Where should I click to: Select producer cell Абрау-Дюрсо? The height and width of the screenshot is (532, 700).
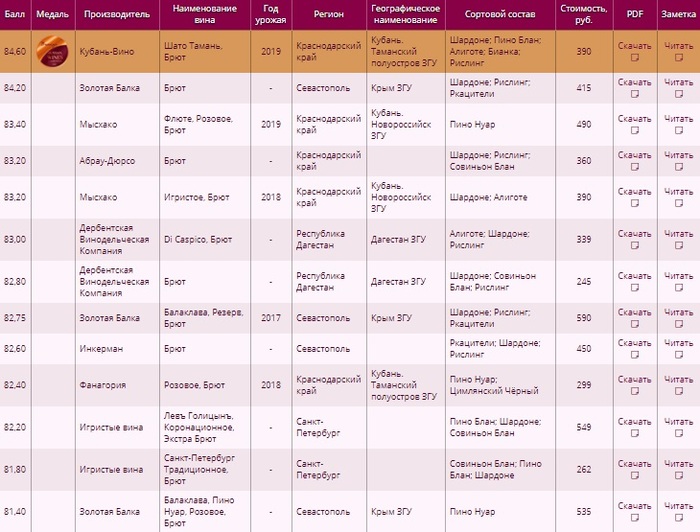pos(107,161)
